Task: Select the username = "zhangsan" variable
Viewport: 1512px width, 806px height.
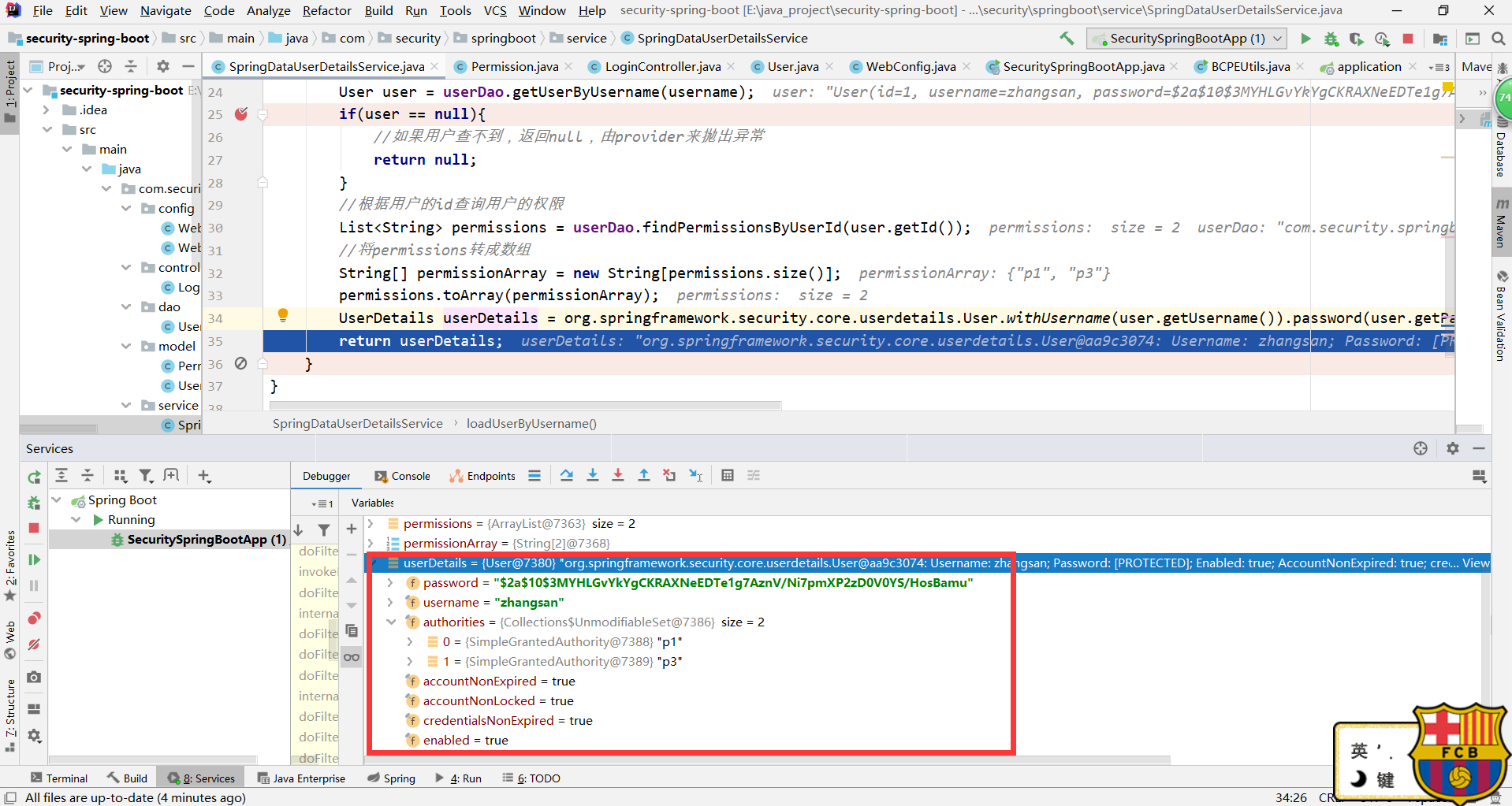Action: click(x=493, y=602)
